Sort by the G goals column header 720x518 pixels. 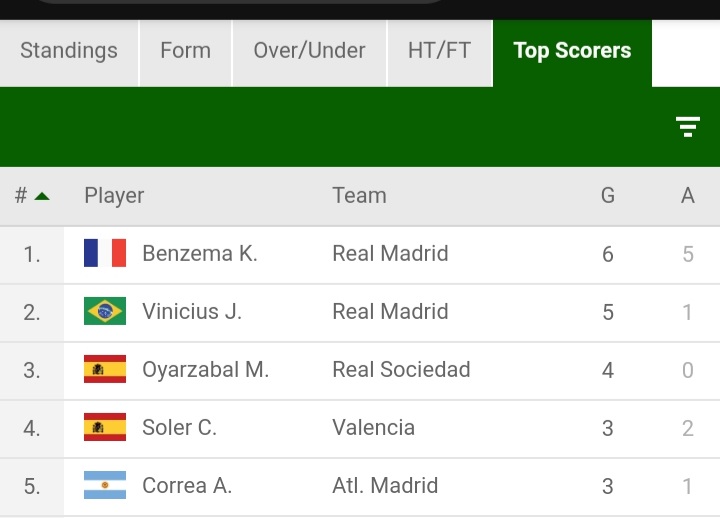pyautogui.click(x=608, y=196)
